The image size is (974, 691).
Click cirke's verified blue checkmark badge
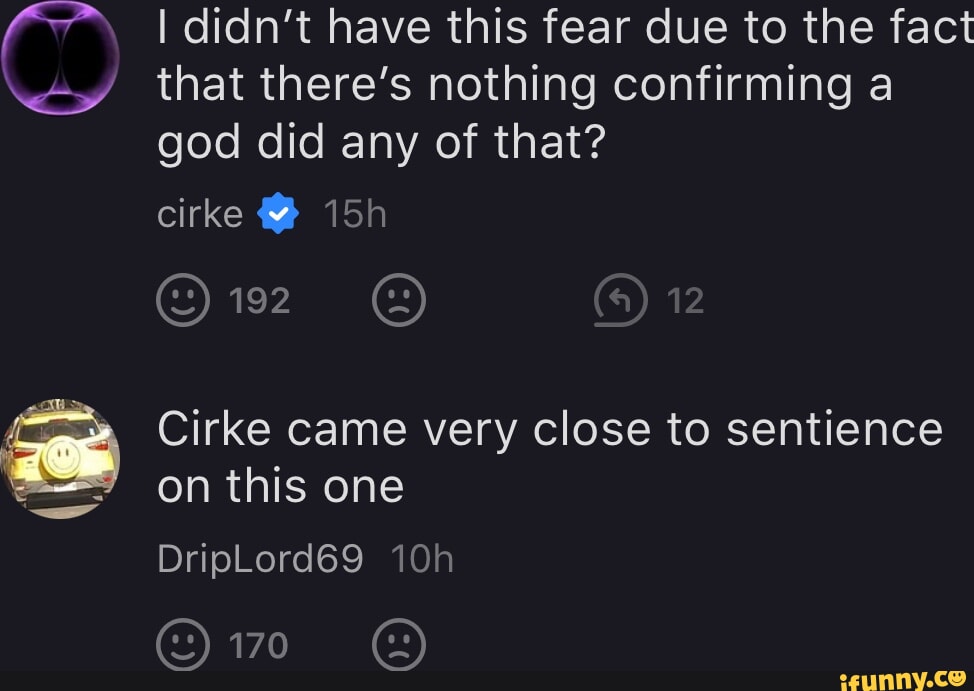pyautogui.click(x=277, y=213)
